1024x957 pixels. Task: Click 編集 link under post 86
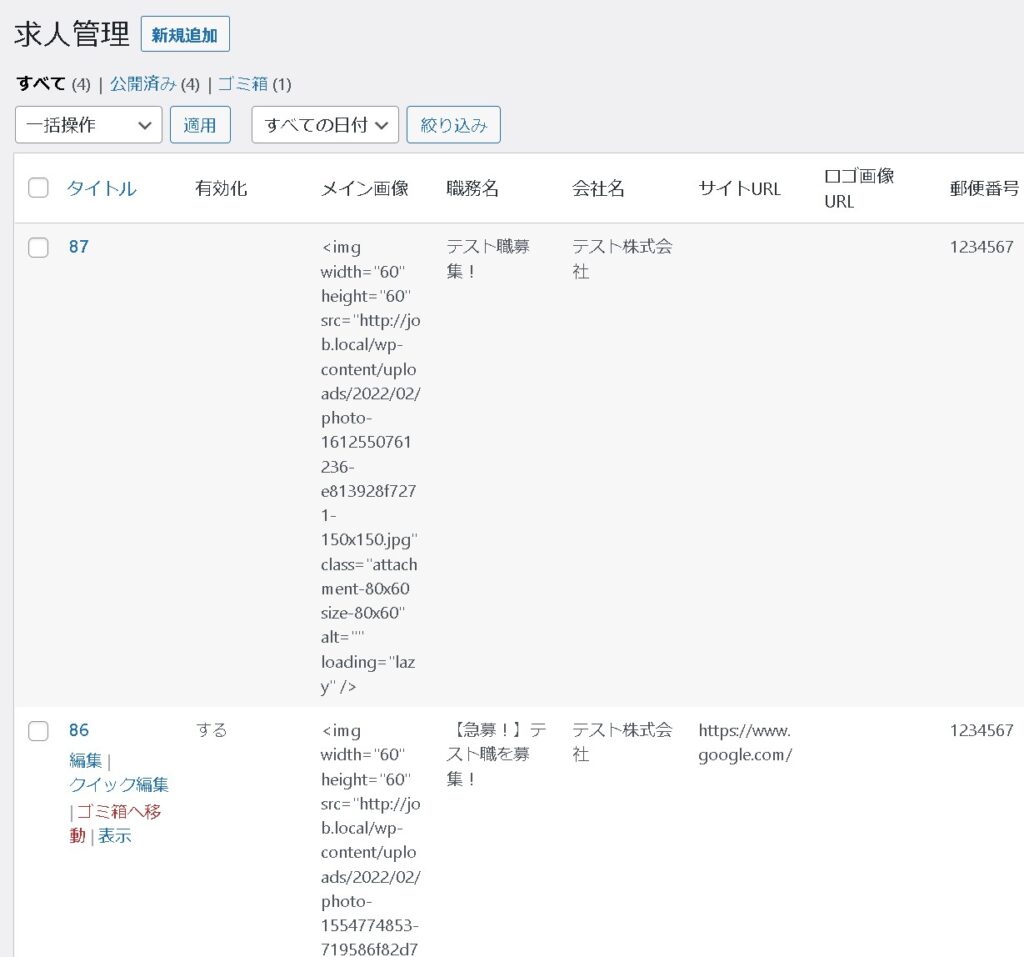pyautogui.click(x=85, y=761)
